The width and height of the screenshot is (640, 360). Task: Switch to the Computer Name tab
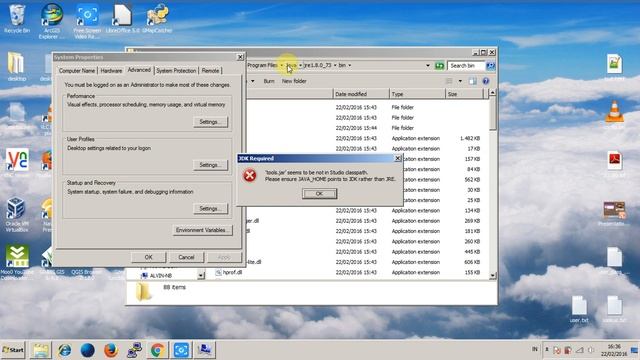(x=77, y=71)
